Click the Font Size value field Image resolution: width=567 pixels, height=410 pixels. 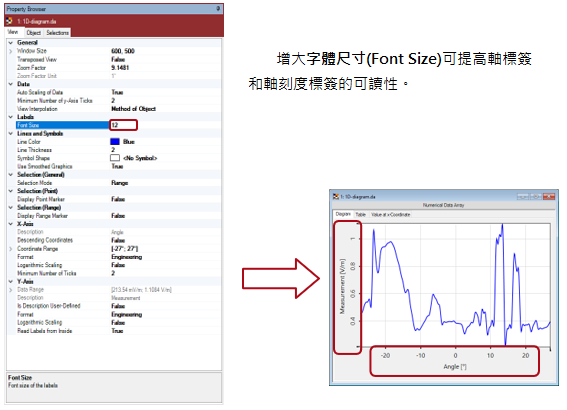tap(123, 125)
